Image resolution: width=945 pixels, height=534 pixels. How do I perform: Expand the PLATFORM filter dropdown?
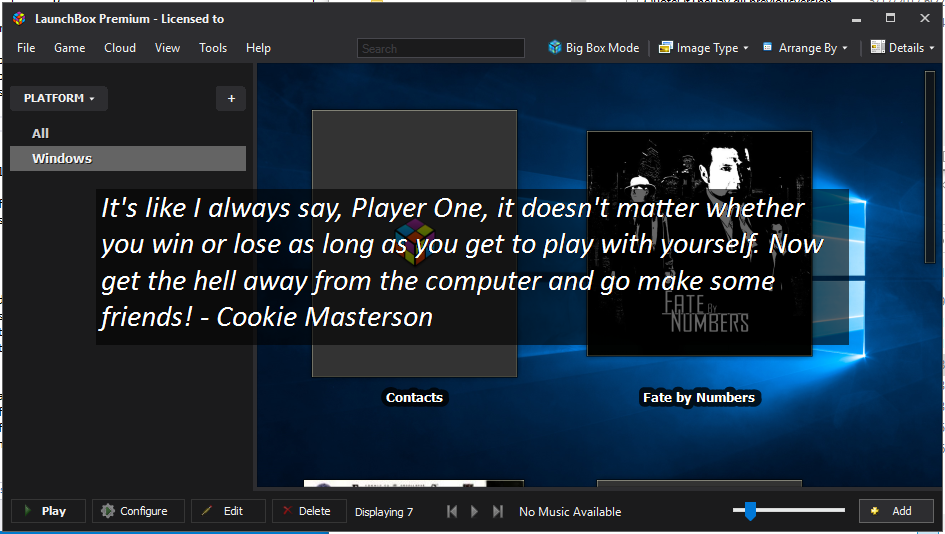59,98
